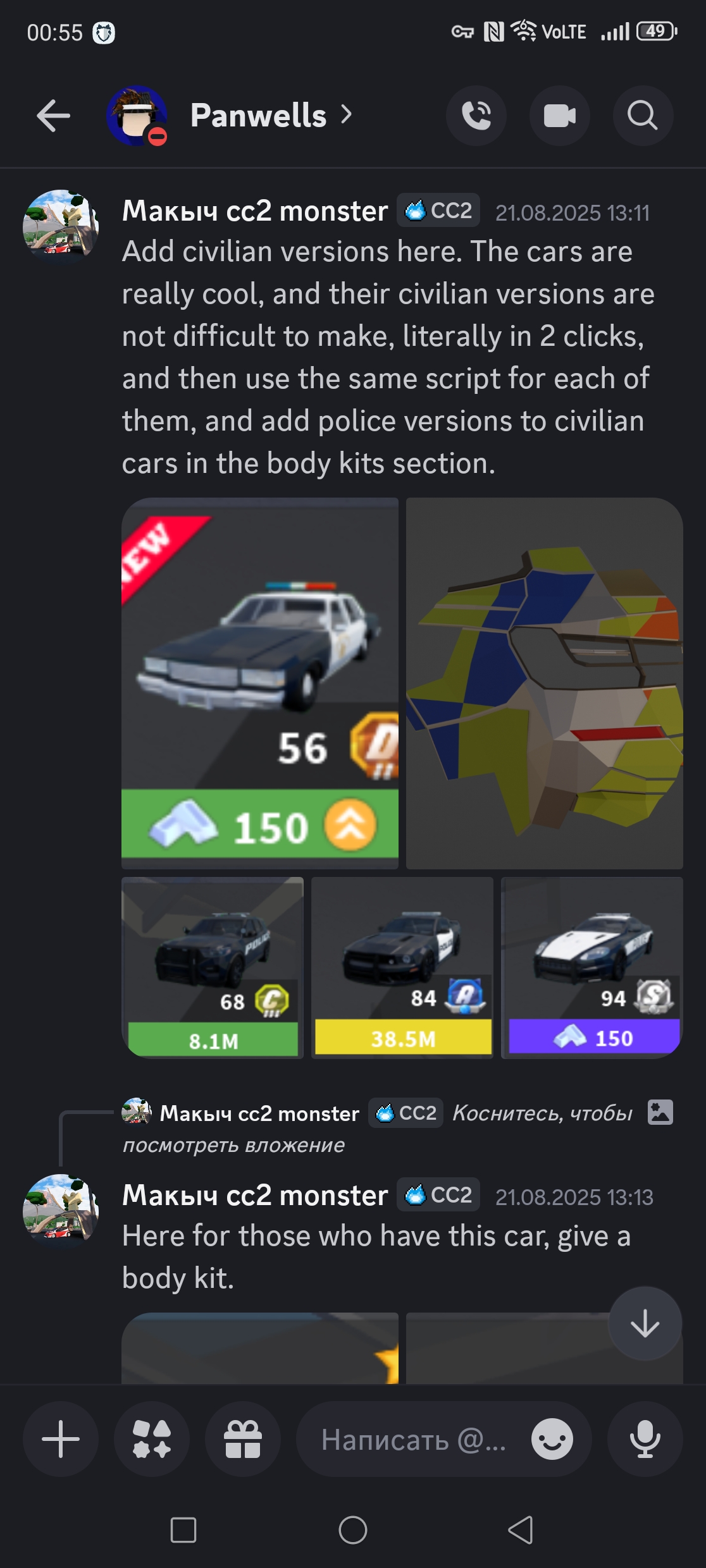Tap the Android home navigation button
Image resolution: width=706 pixels, height=1568 pixels.
pyautogui.click(x=353, y=1530)
